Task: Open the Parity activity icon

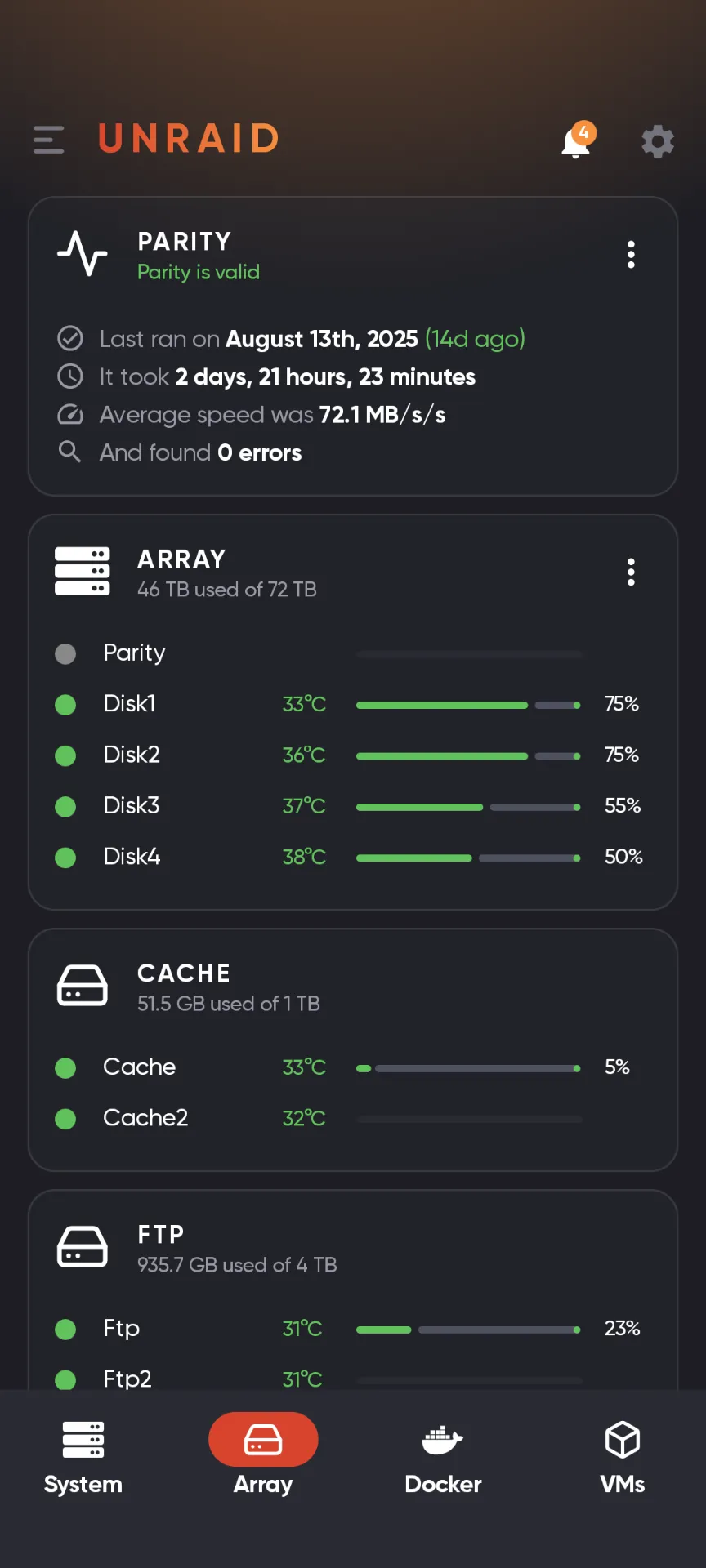Action: click(x=83, y=255)
